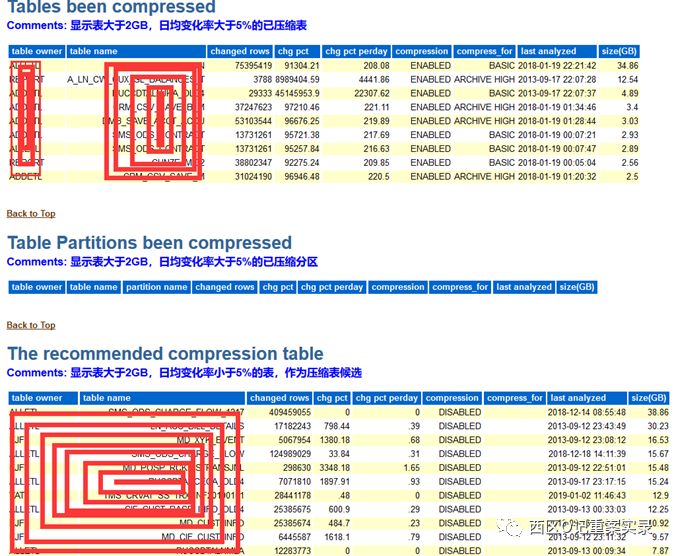Select changed rows value 53103544
The image size is (674, 556).
253,121
